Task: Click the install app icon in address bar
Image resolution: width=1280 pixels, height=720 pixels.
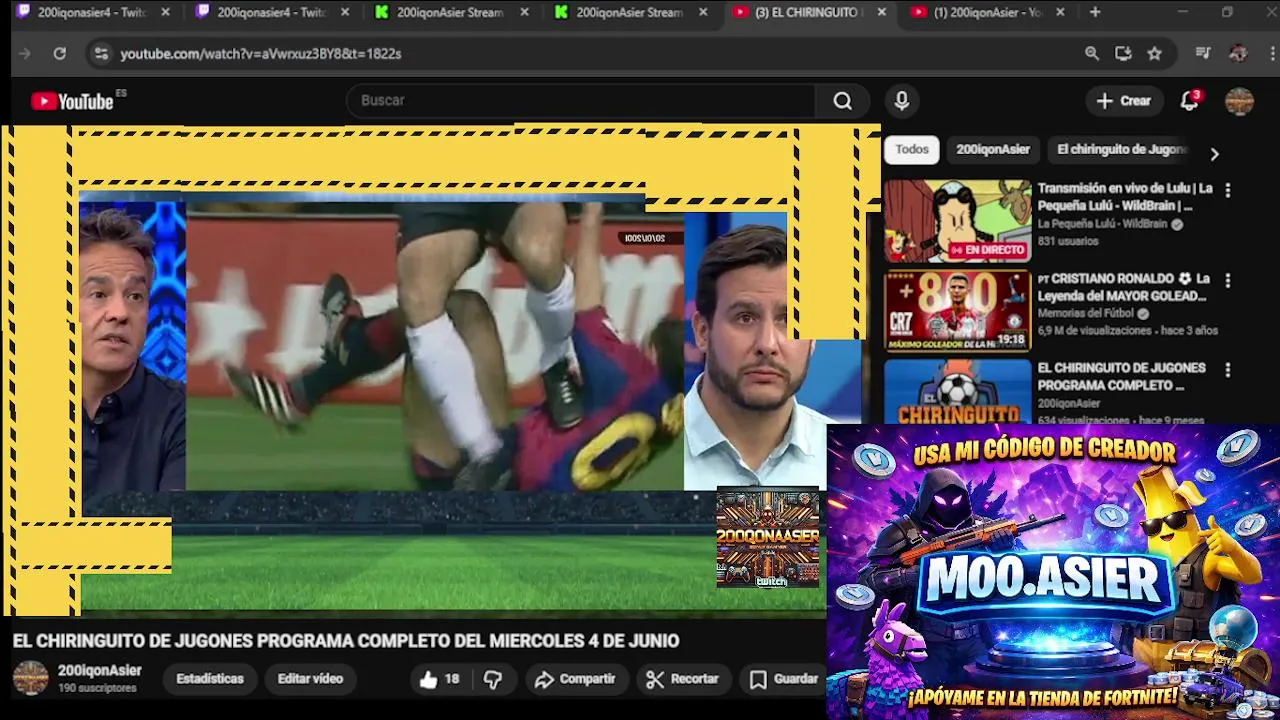Action: (1123, 54)
